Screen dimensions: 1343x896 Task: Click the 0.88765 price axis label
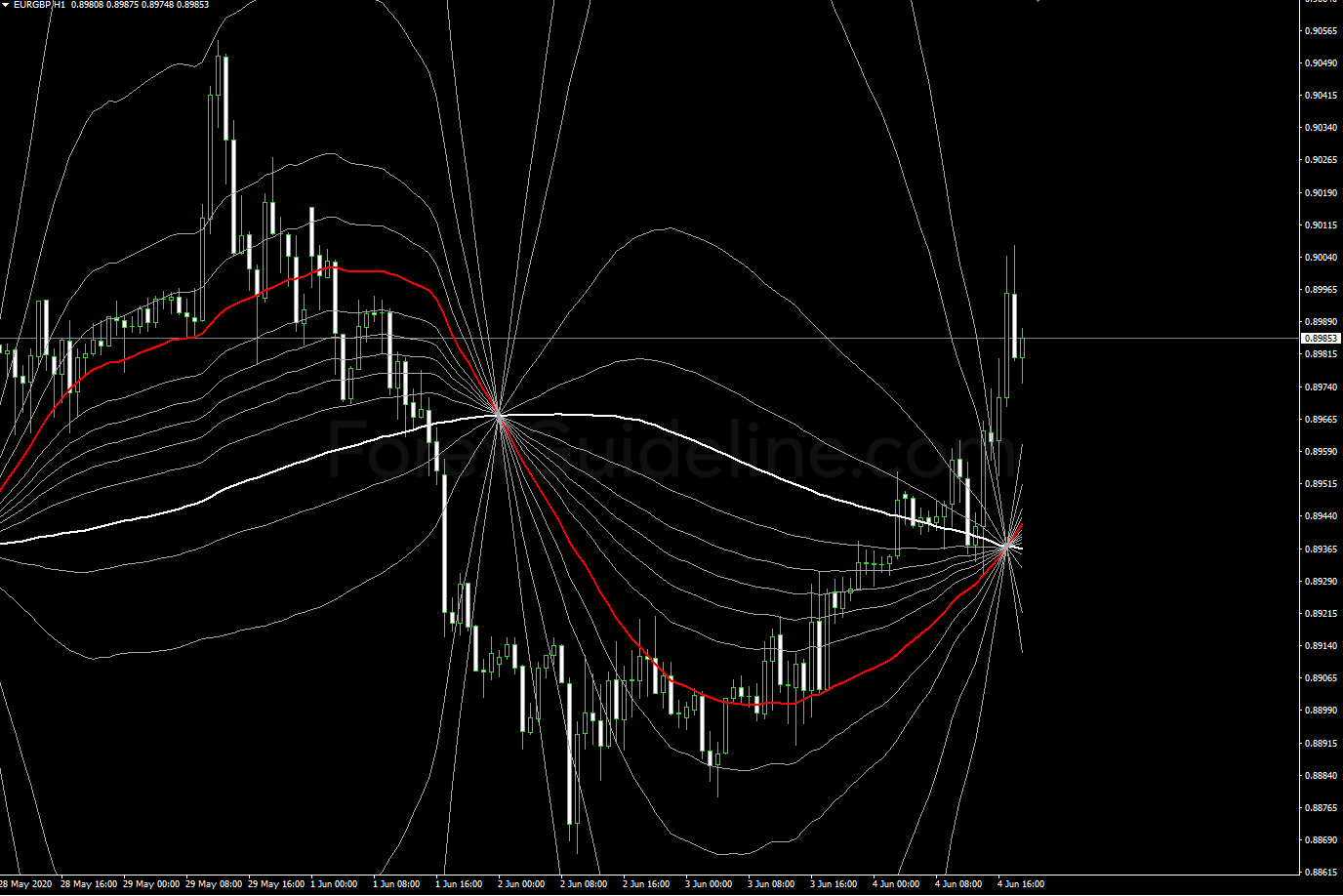[1322, 808]
